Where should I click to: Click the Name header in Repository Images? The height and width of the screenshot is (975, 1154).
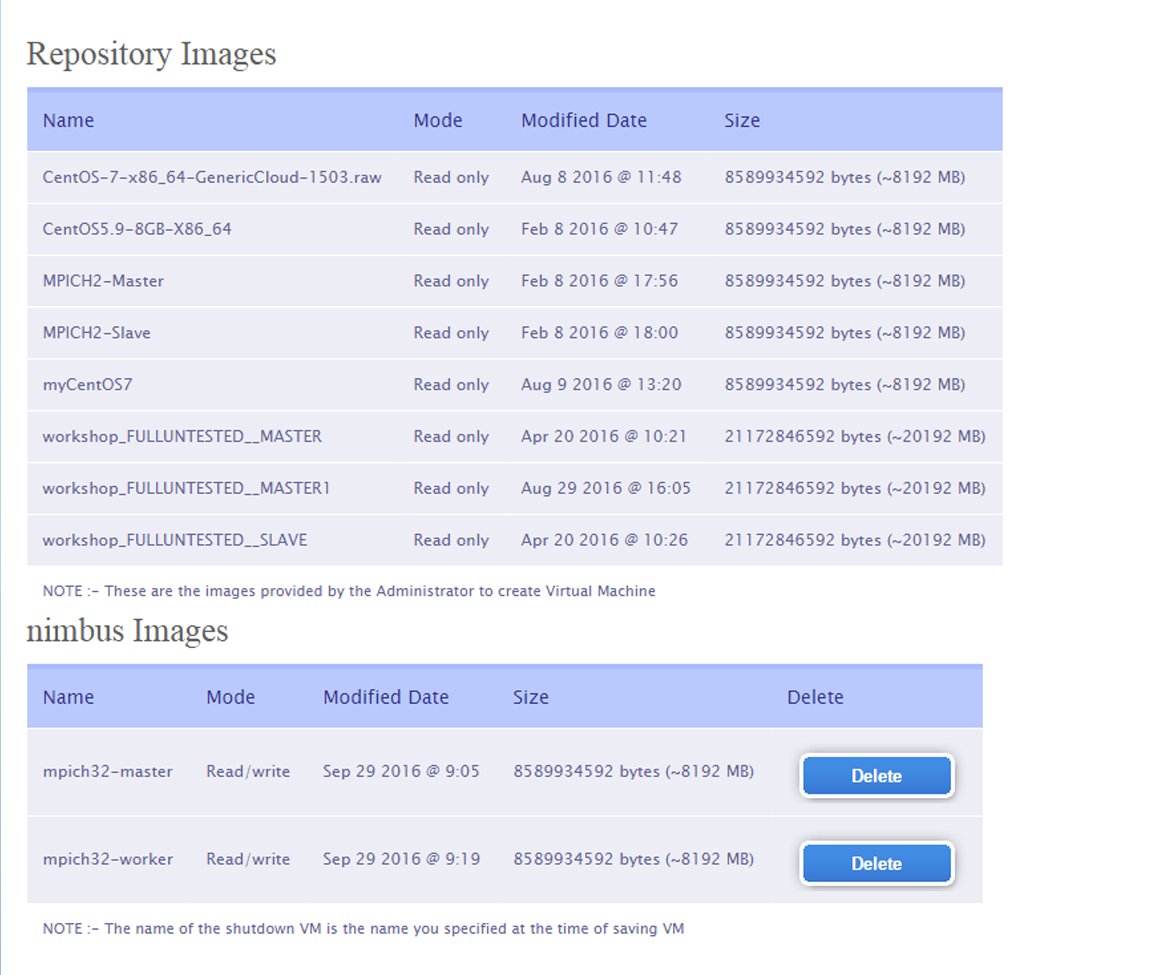[x=68, y=121]
